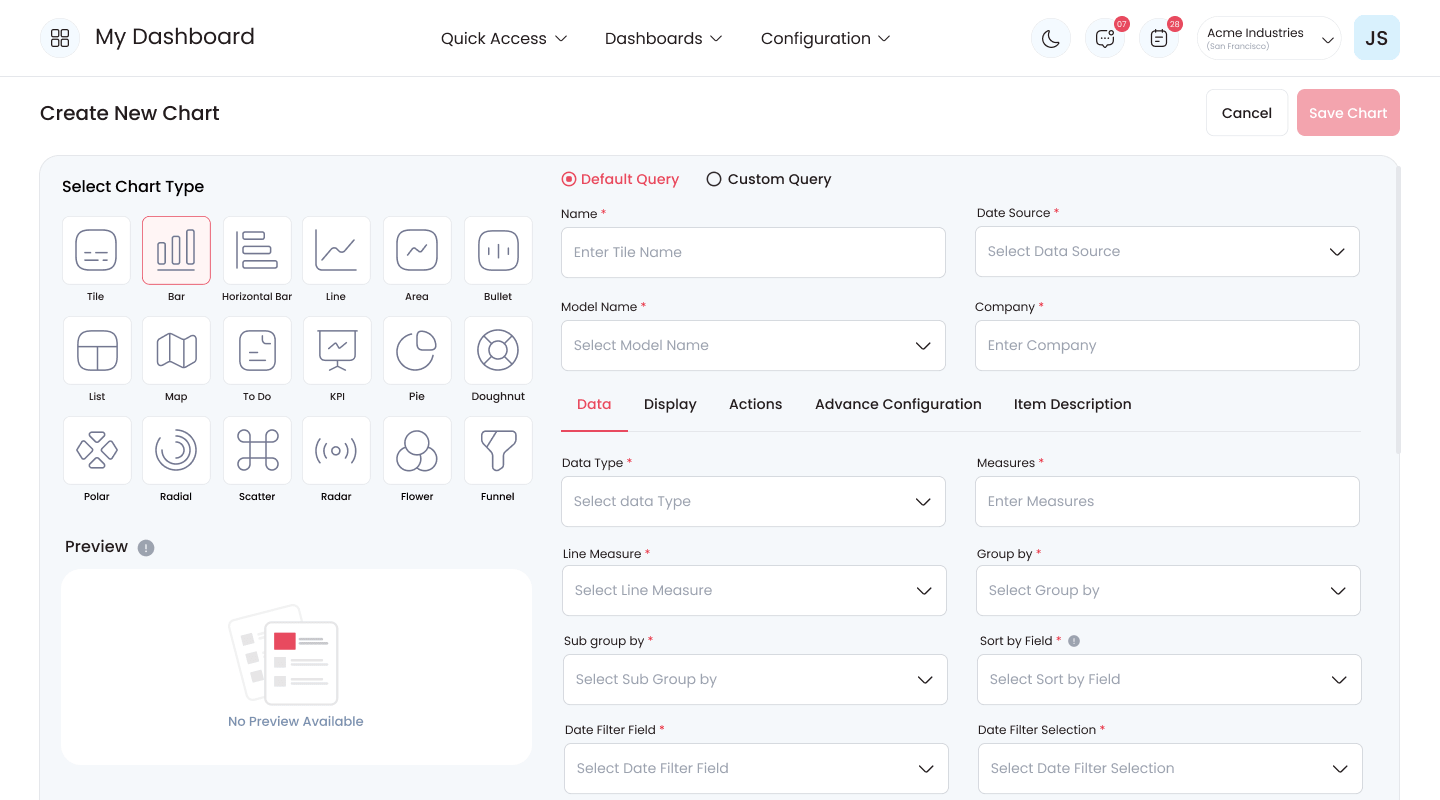Open the Select Data Source dropdown

[x=1167, y=252]
